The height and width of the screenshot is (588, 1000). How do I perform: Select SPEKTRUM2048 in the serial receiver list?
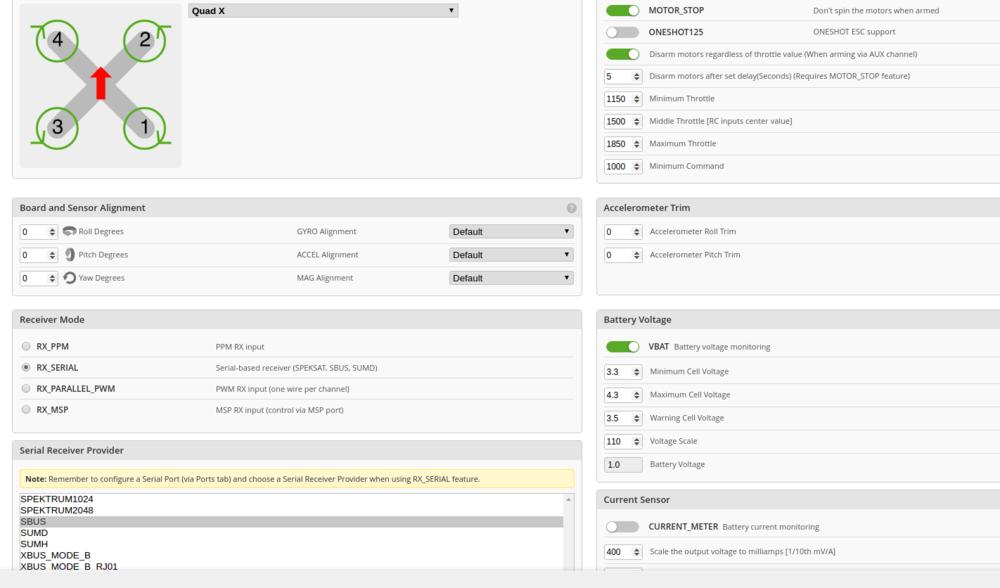[291, 510]
